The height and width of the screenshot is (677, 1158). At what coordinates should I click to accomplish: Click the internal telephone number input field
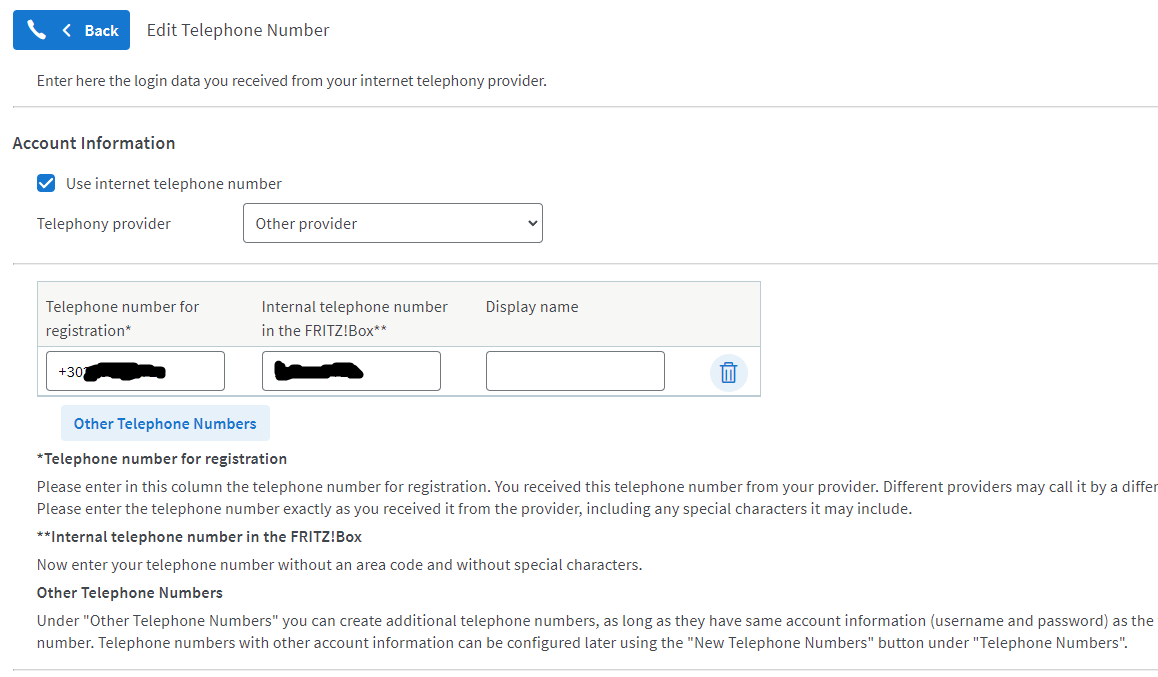tap(351, 371)
